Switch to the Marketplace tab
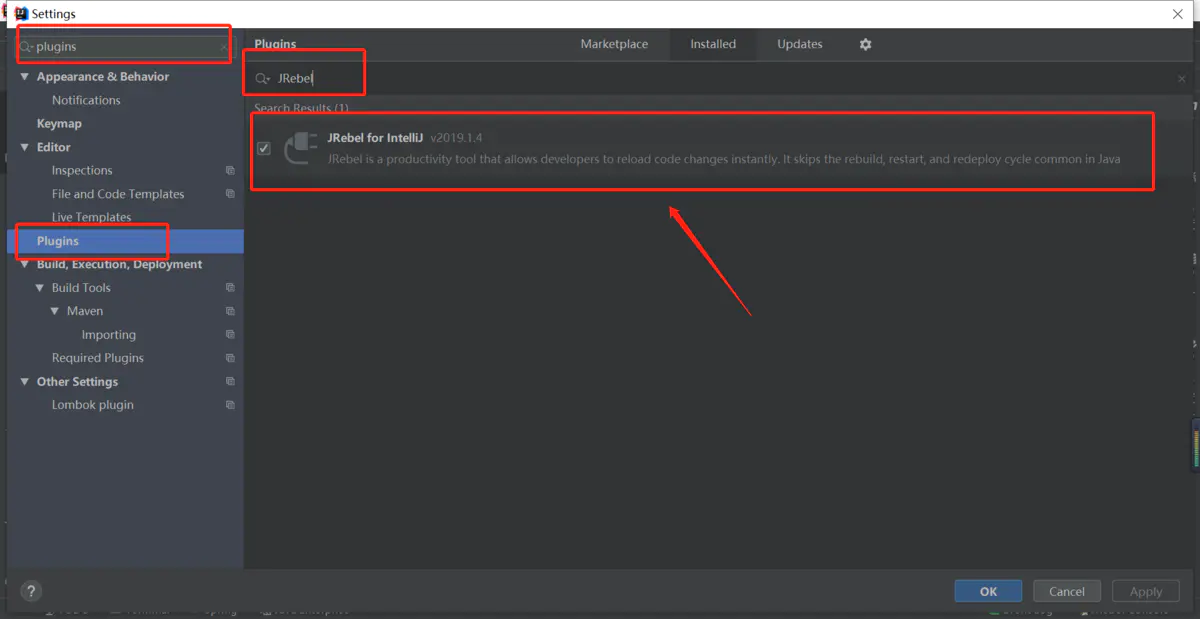 click(614, 44)
